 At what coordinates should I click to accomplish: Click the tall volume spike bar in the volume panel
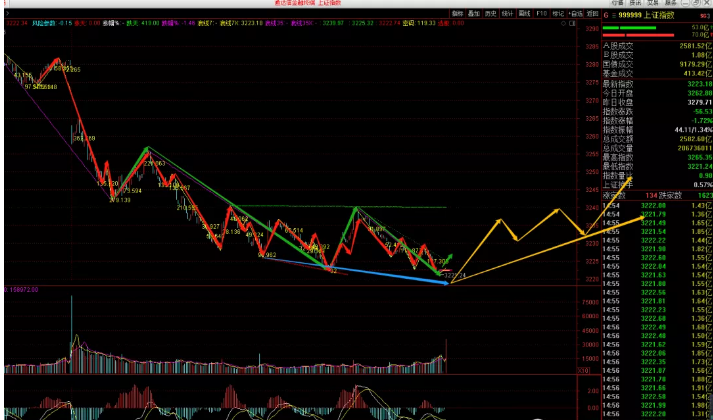point(71,334)
